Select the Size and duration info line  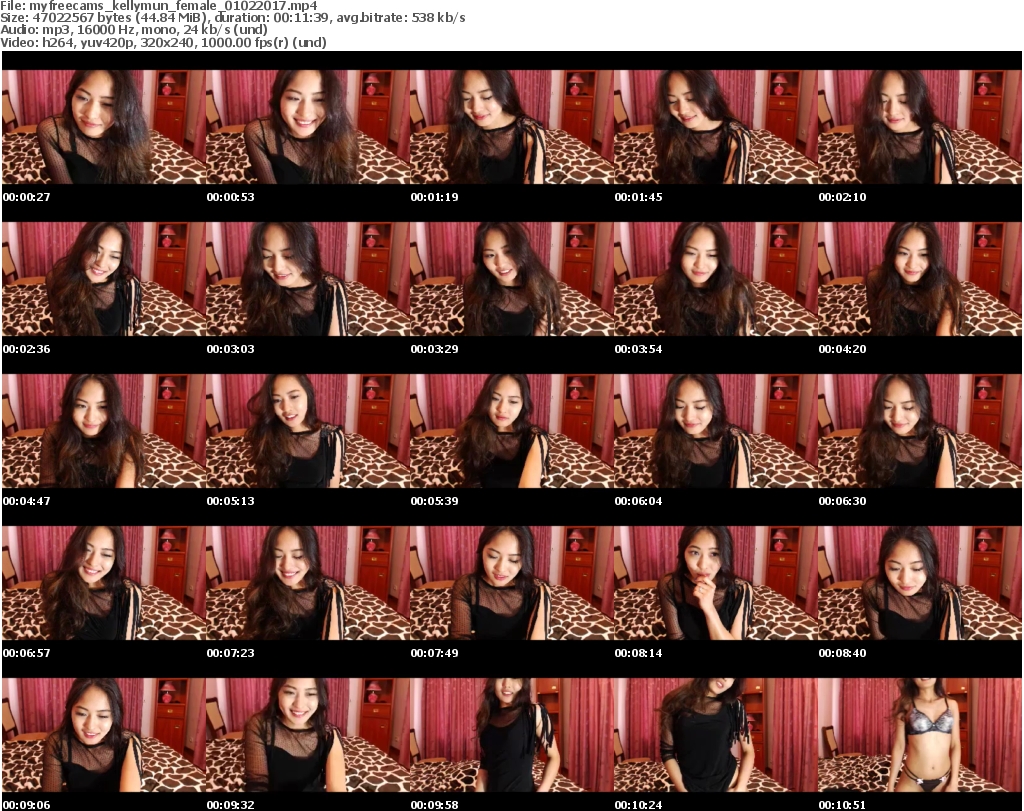(232, 18)
